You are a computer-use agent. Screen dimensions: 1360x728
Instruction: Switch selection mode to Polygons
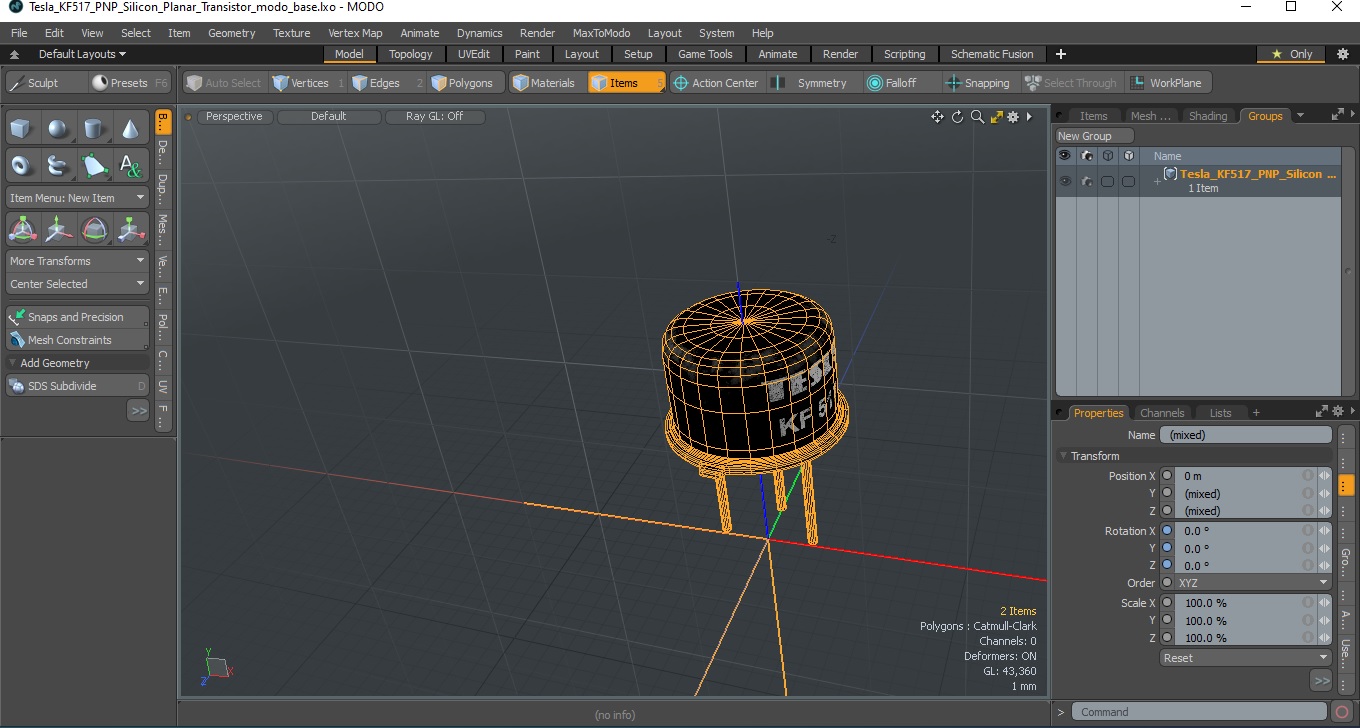pos(463,83)
